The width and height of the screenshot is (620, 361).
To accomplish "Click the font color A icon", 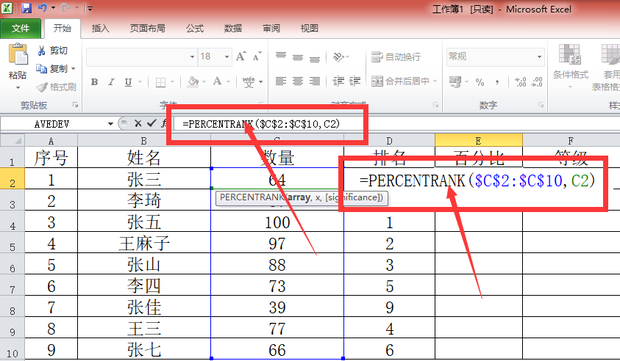I will pyautogui.click(x=217, y=82).
